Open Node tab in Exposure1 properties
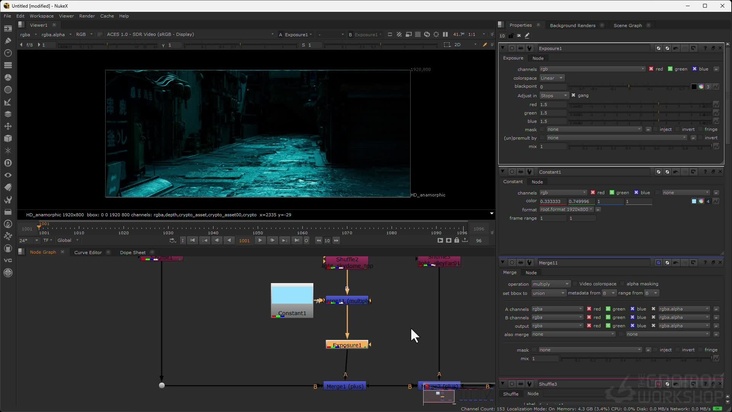 coord(538,58)
